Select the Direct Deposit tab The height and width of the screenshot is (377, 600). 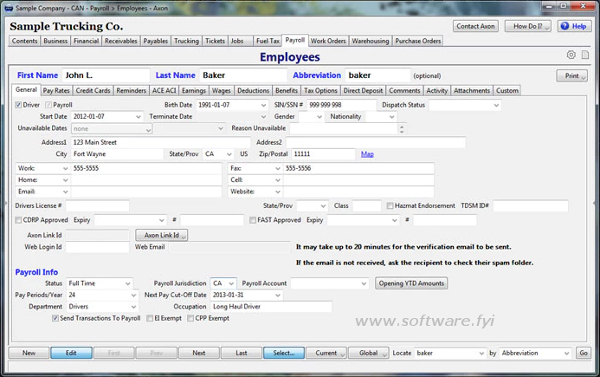pos(363,91)
